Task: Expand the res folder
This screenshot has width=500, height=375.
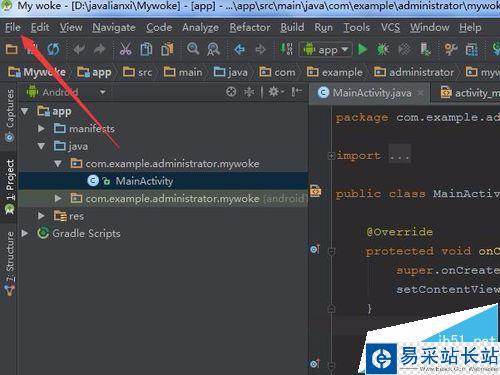Action: tap(41, 216)
